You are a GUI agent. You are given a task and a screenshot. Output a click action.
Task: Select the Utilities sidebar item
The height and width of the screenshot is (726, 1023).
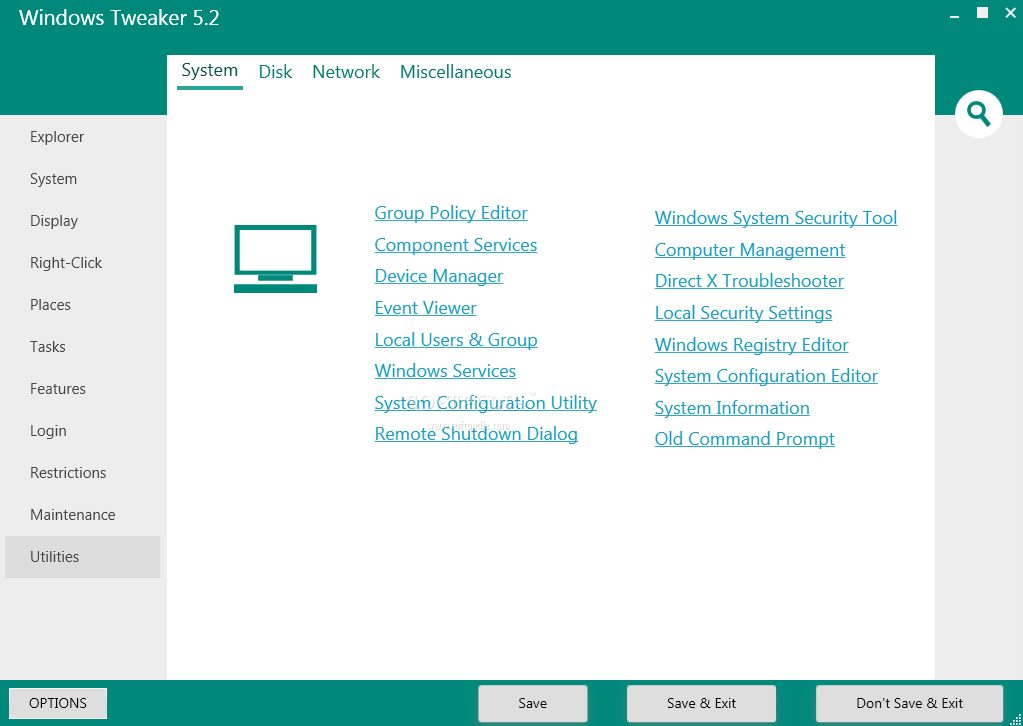(82, 557)
